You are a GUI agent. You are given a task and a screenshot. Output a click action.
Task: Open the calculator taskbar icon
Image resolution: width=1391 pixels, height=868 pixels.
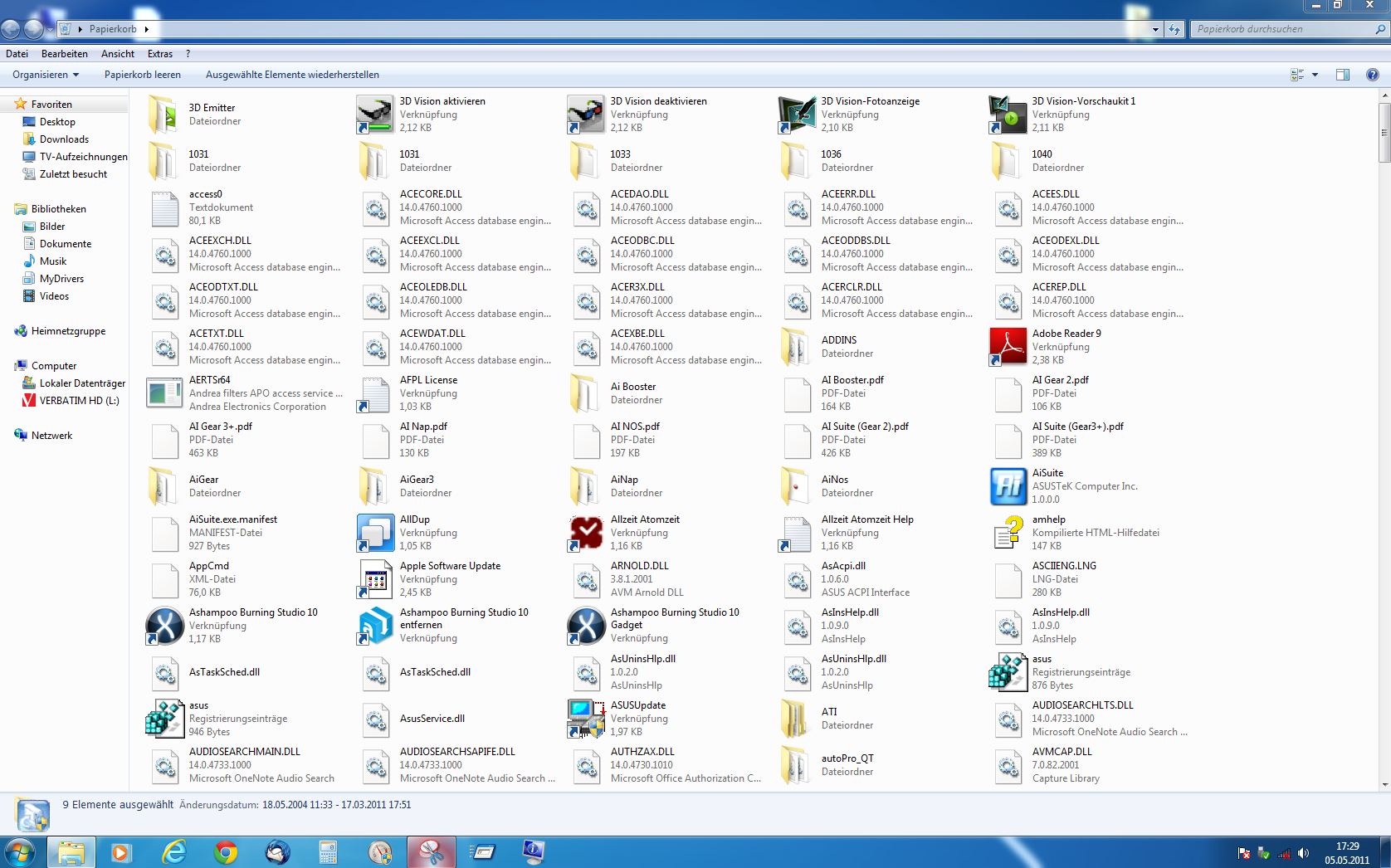click(x=328, y=852)
